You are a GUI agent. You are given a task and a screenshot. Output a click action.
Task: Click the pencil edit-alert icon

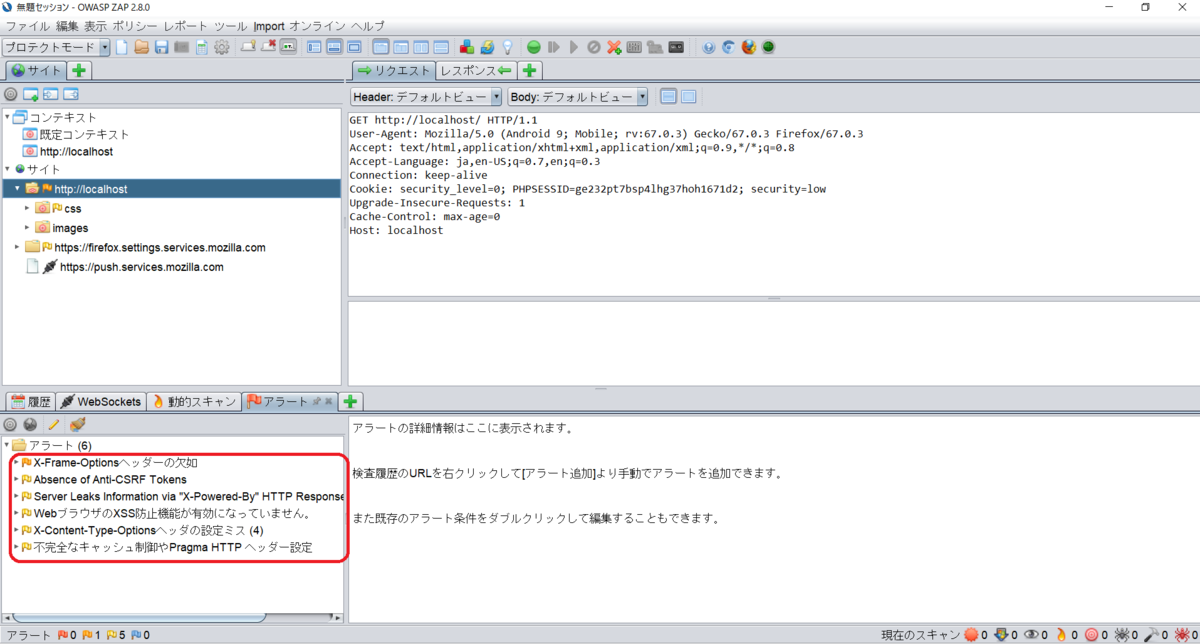pyautogui.click(x=54, y=424)
